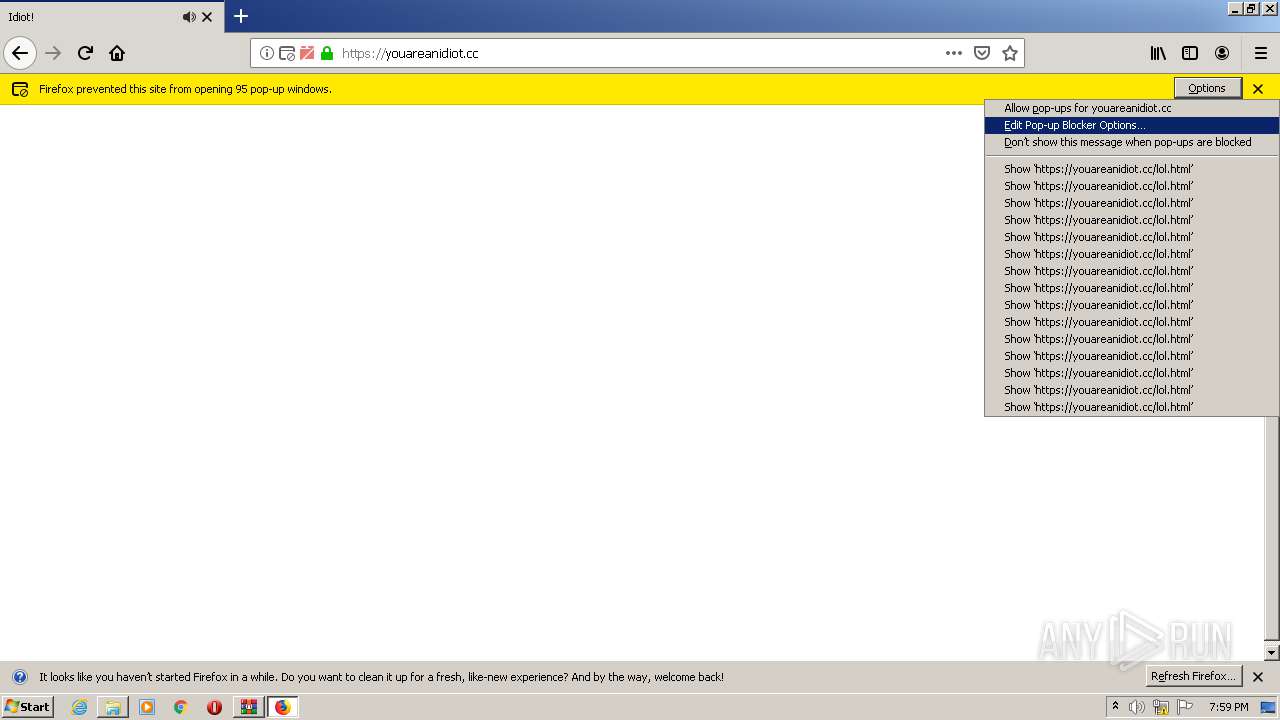Click the Forward navigation arrow
The image size is (1280, 720).
coord(54,53)
